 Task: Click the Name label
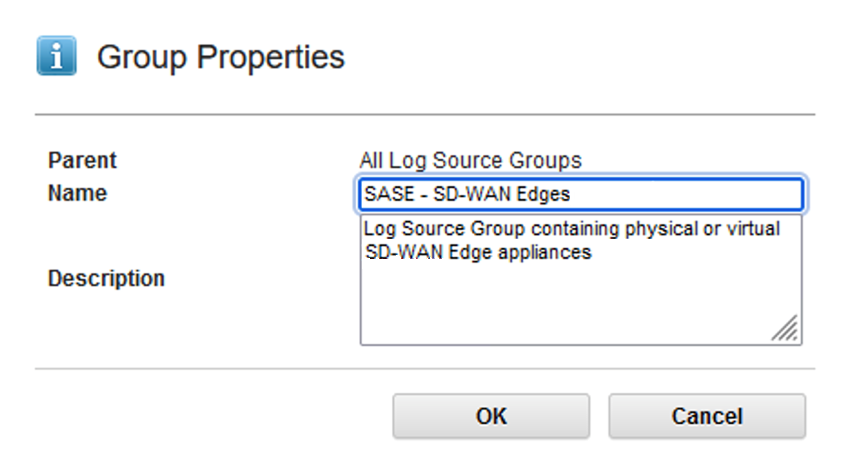77,193
